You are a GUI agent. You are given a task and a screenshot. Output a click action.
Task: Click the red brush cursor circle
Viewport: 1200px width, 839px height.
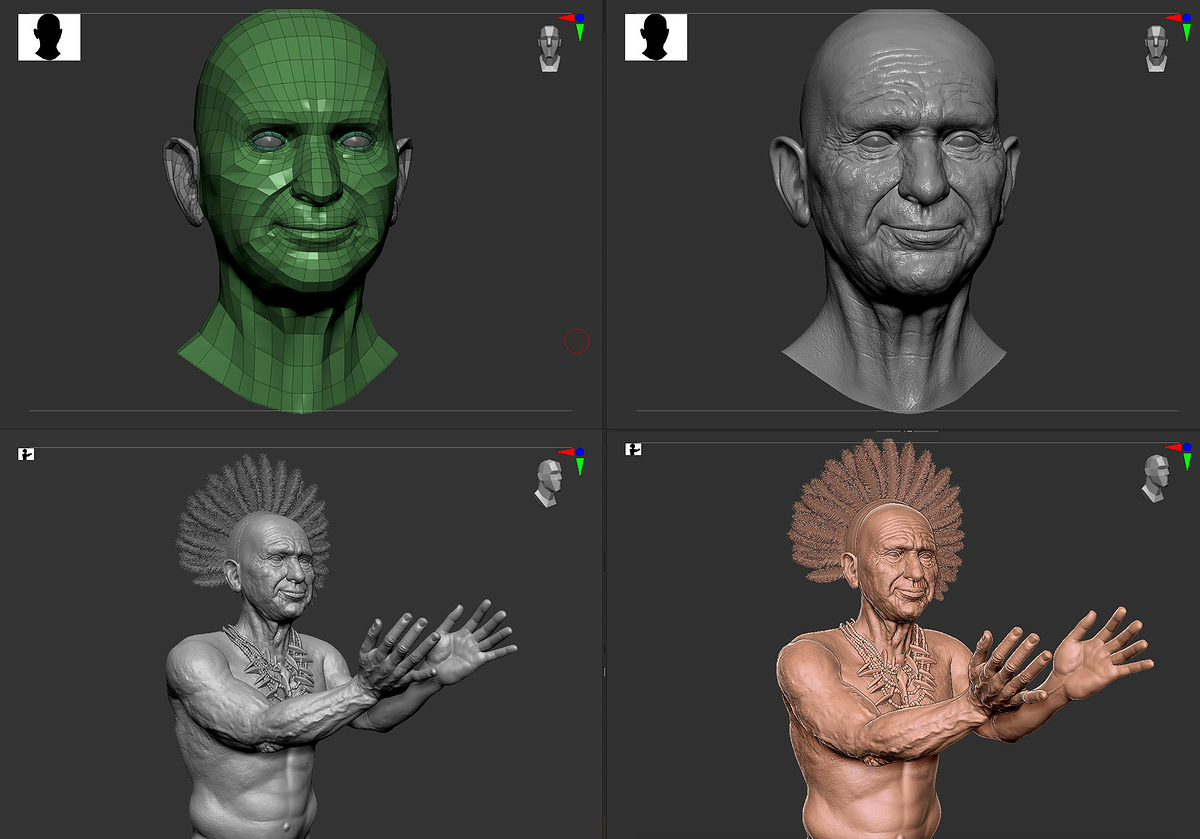point(577,341)
